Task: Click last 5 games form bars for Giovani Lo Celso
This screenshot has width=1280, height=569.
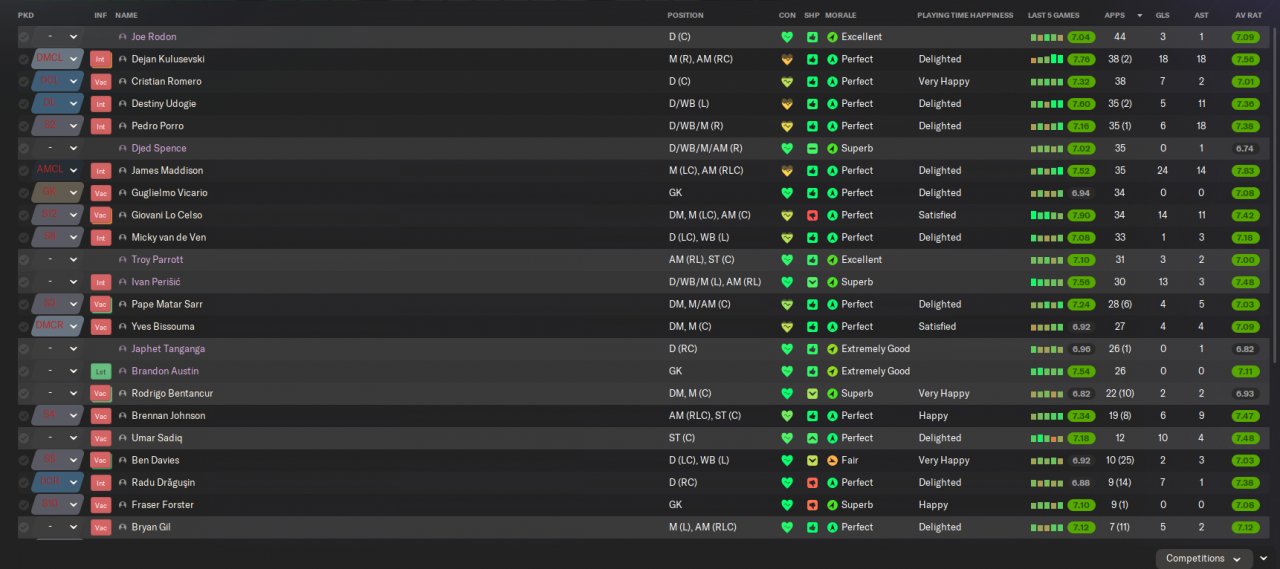Action: pyautogui.click(x=1047, y=215)
